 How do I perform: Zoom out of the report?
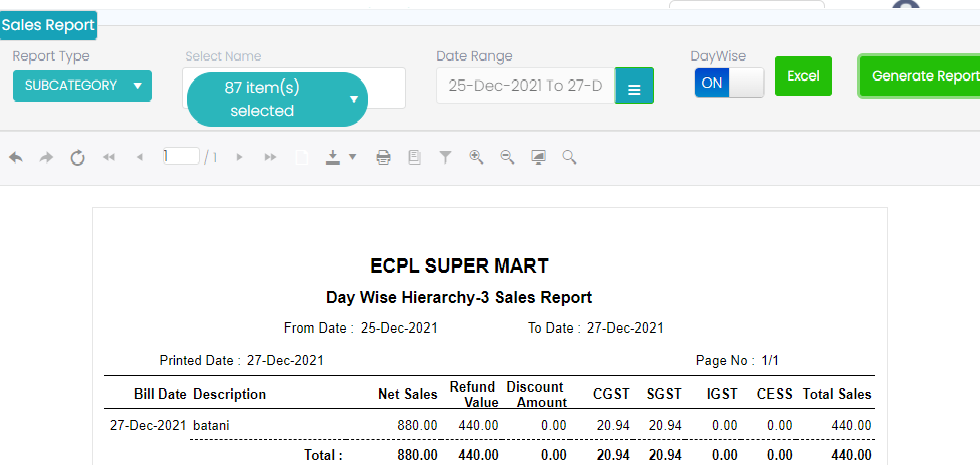pyautogui.click(x=507, y=157)
